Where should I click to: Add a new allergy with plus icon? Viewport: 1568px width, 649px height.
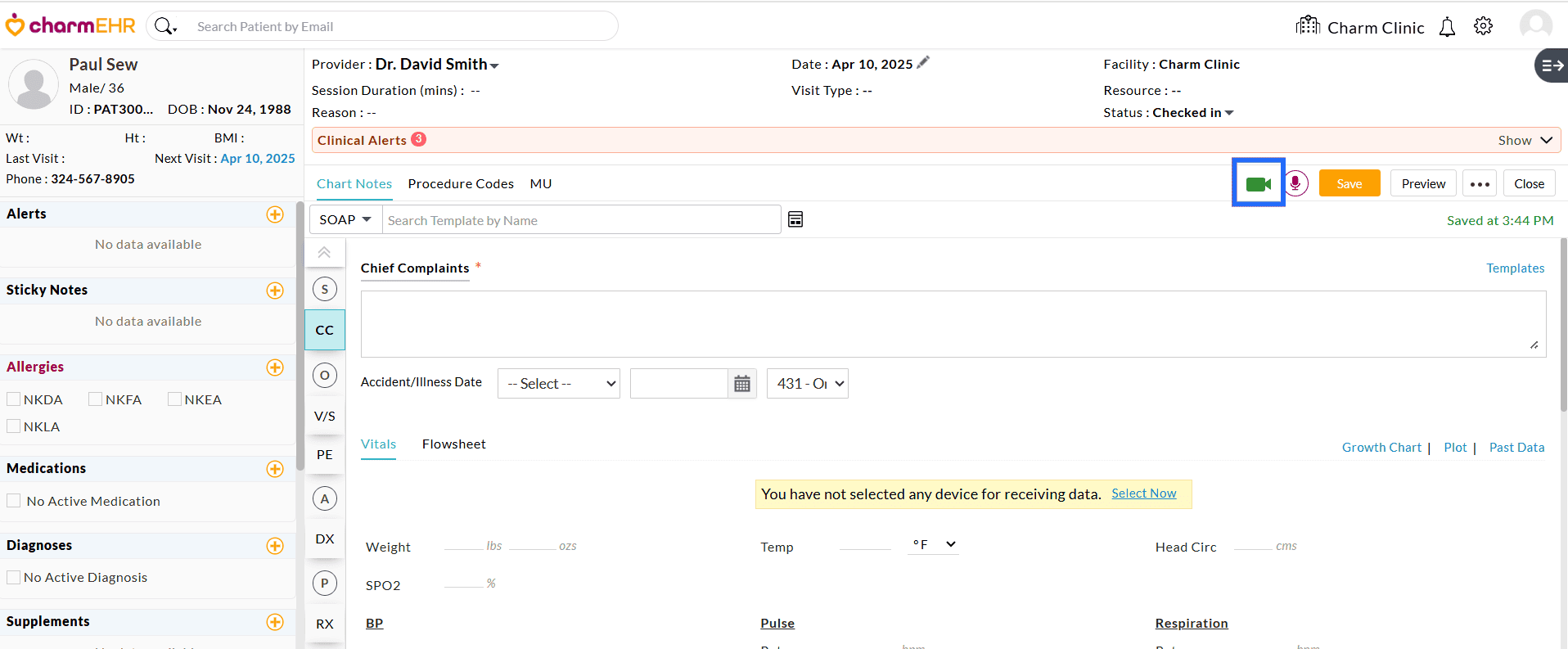point(275,367)
